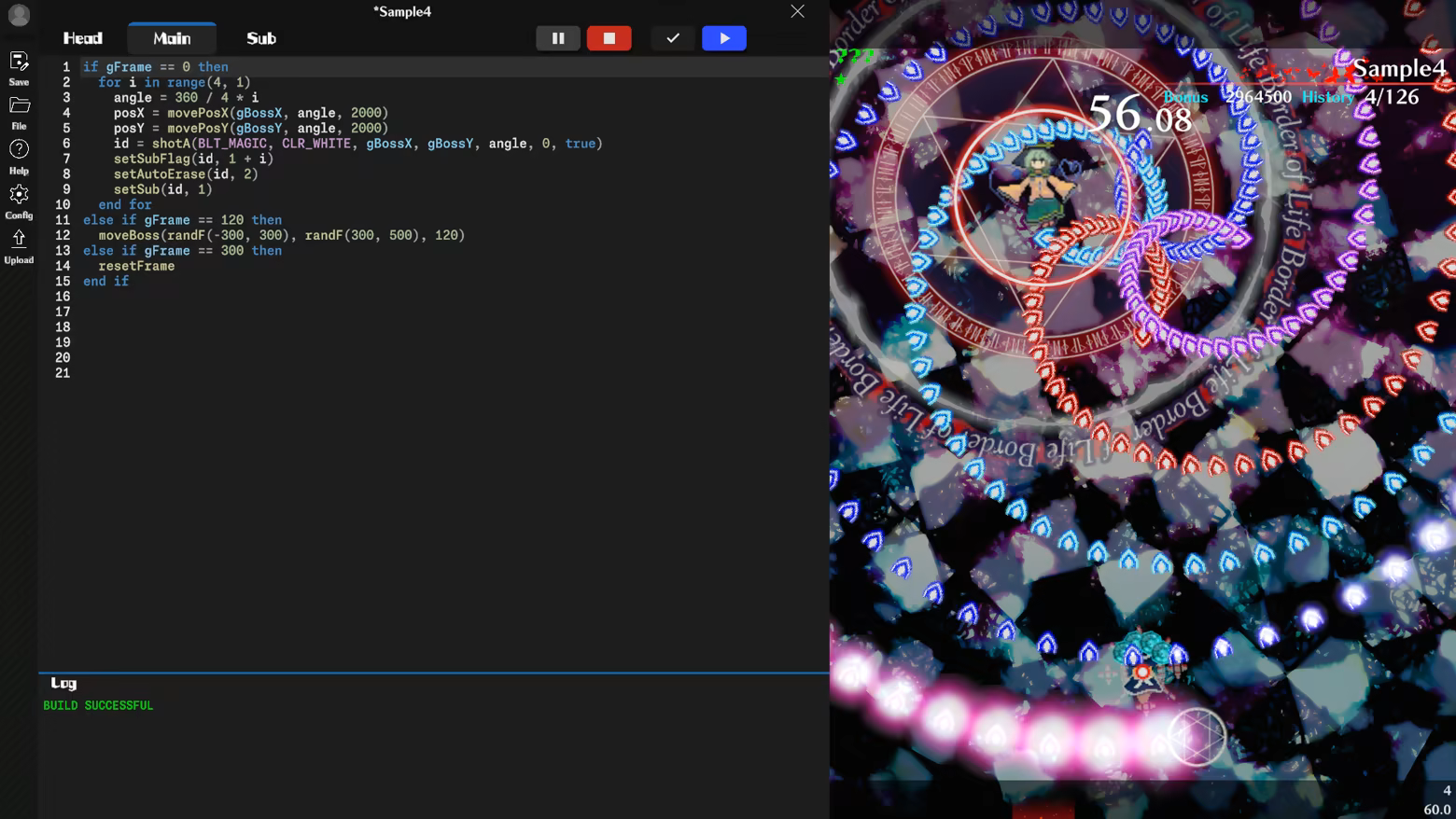Select the Main tab

pyautogui.click(x=172, y=38)
